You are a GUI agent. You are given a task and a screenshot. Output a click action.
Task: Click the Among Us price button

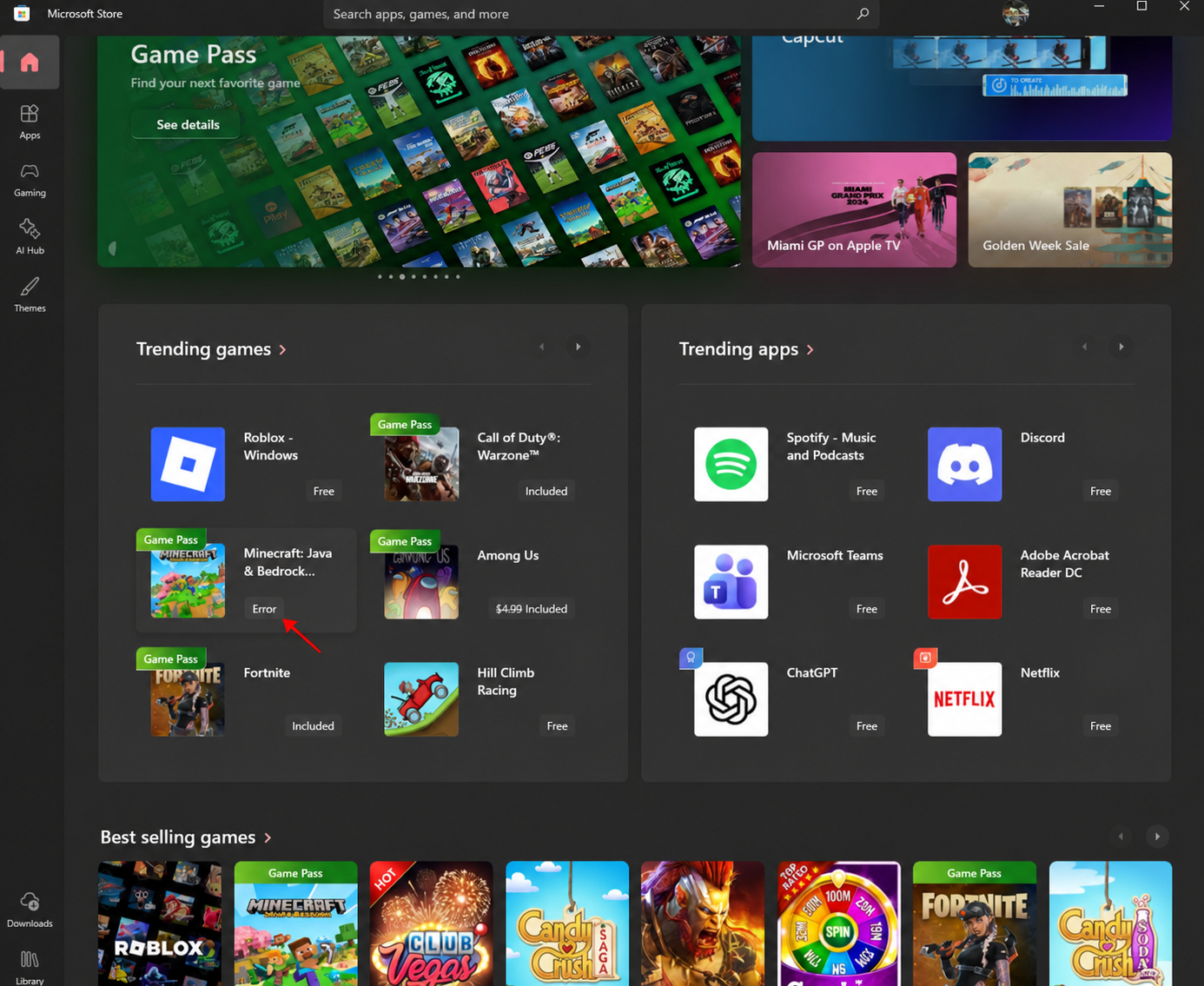click(x=532, y=609)
